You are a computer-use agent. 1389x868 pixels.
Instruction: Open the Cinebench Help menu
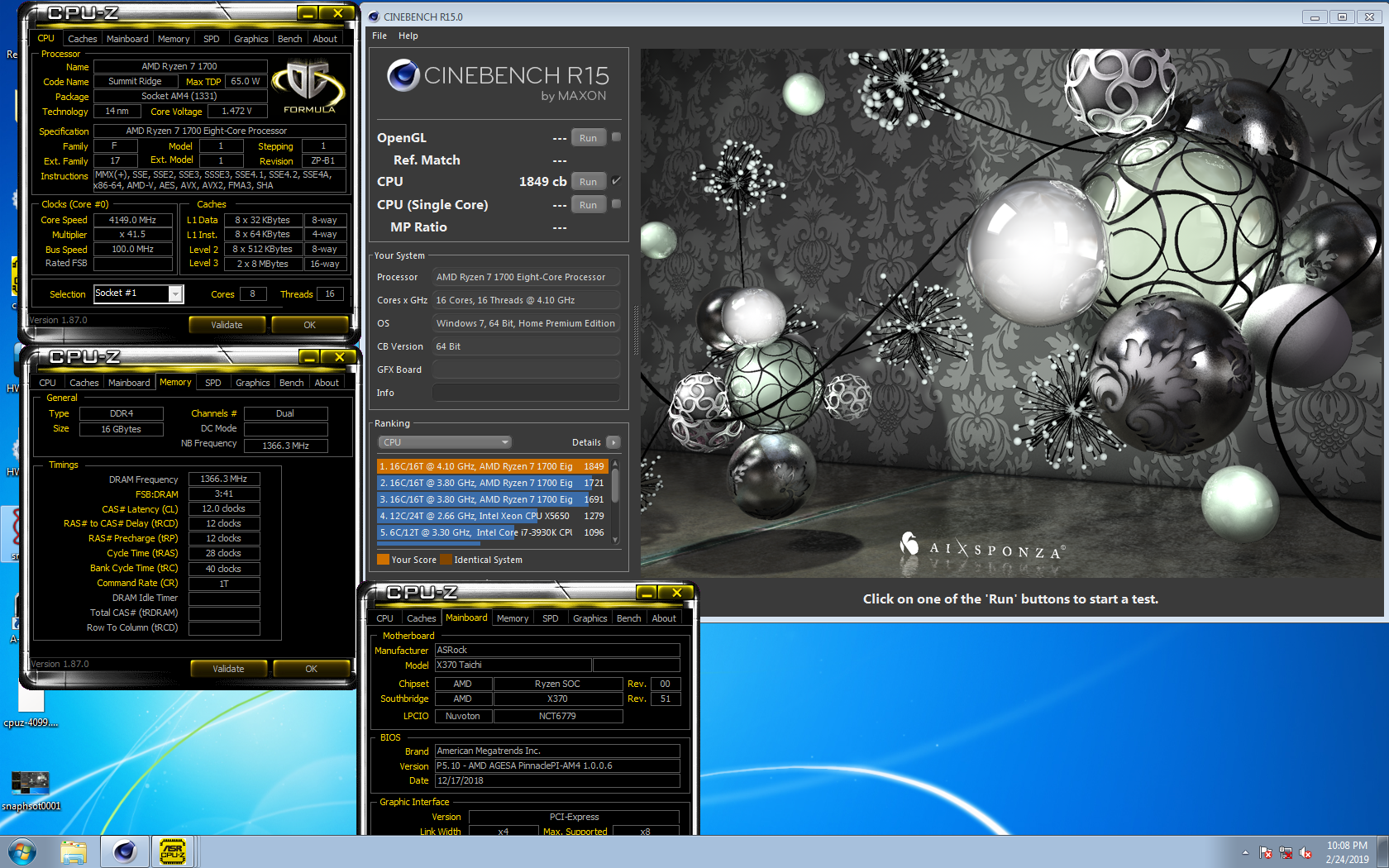click(x=408, y=36)
